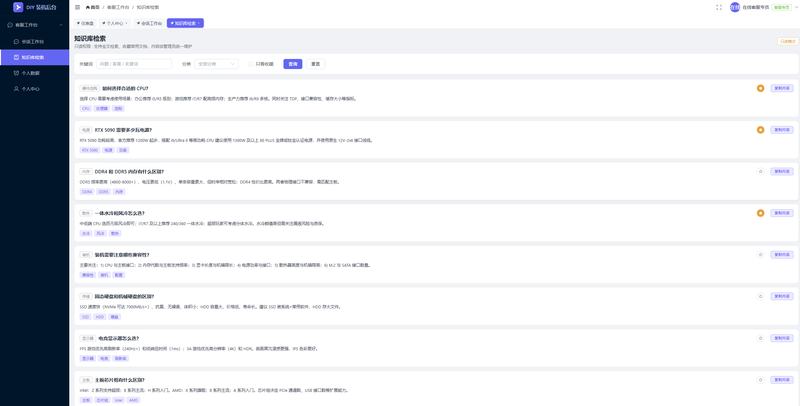Focus the 关键词 search input
The image size is (800, 406).
[134, 64]
